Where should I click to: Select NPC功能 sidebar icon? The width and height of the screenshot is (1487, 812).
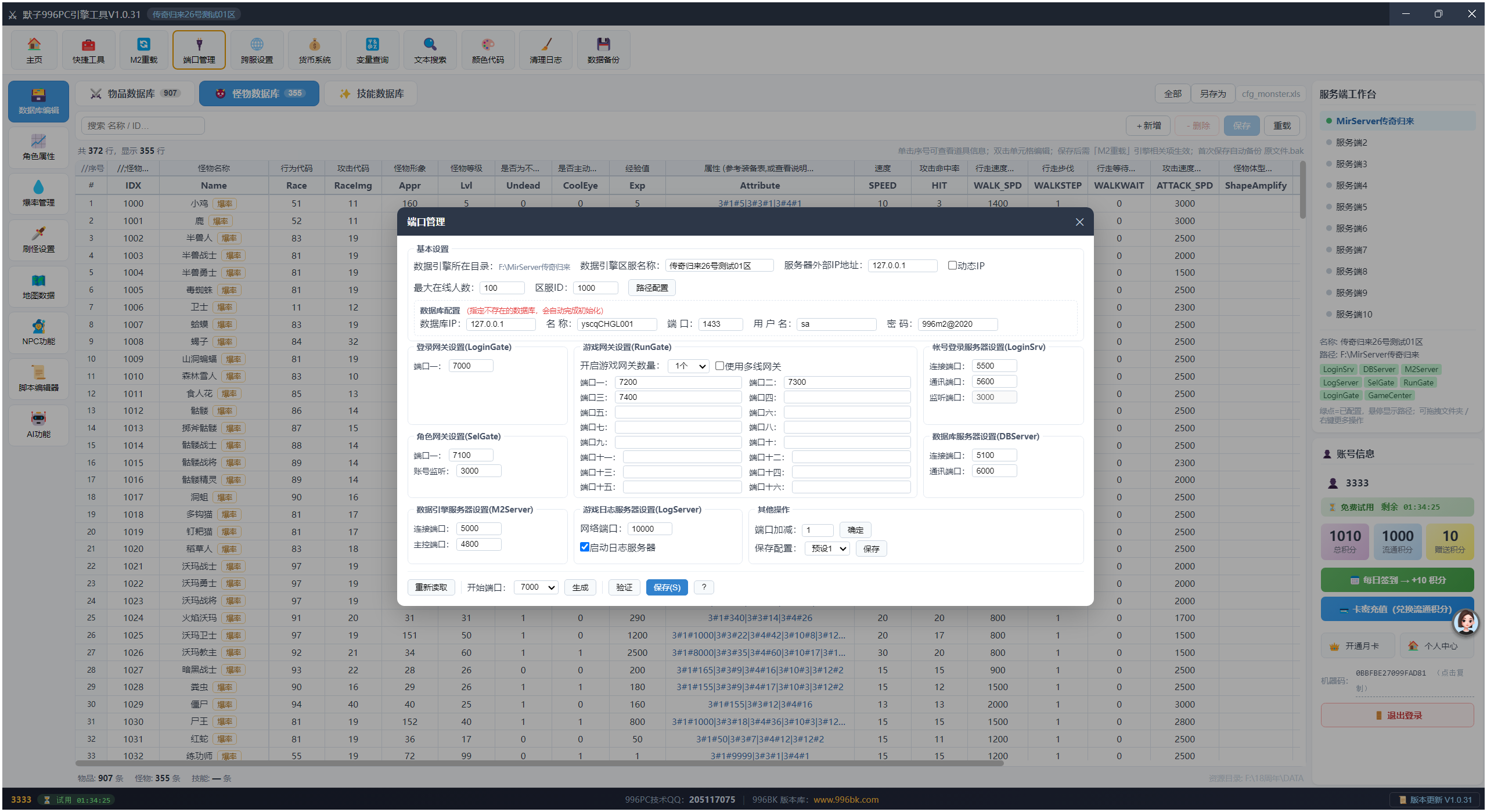[39, 333]
